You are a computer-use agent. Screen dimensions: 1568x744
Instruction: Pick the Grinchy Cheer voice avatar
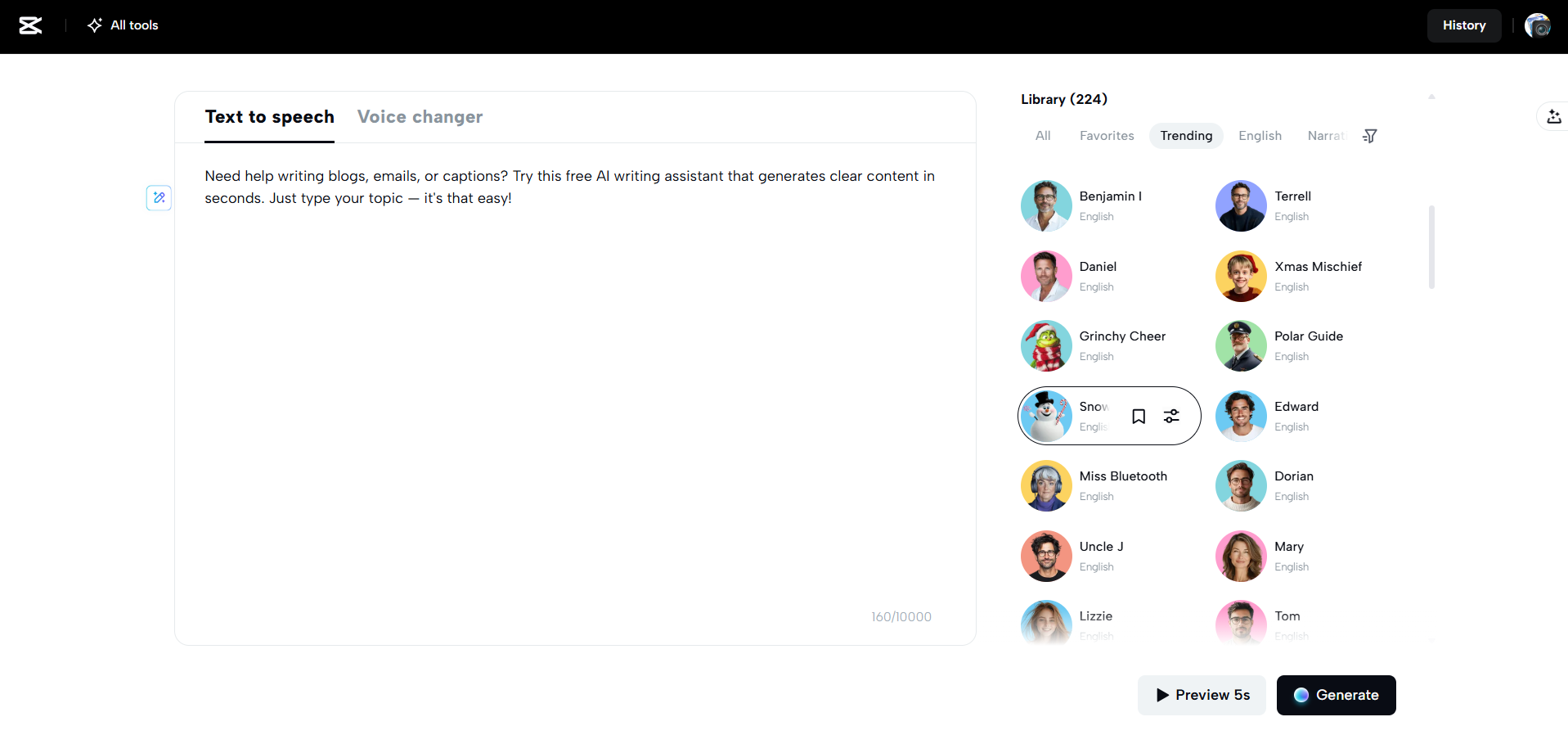tap(1046, 346)
